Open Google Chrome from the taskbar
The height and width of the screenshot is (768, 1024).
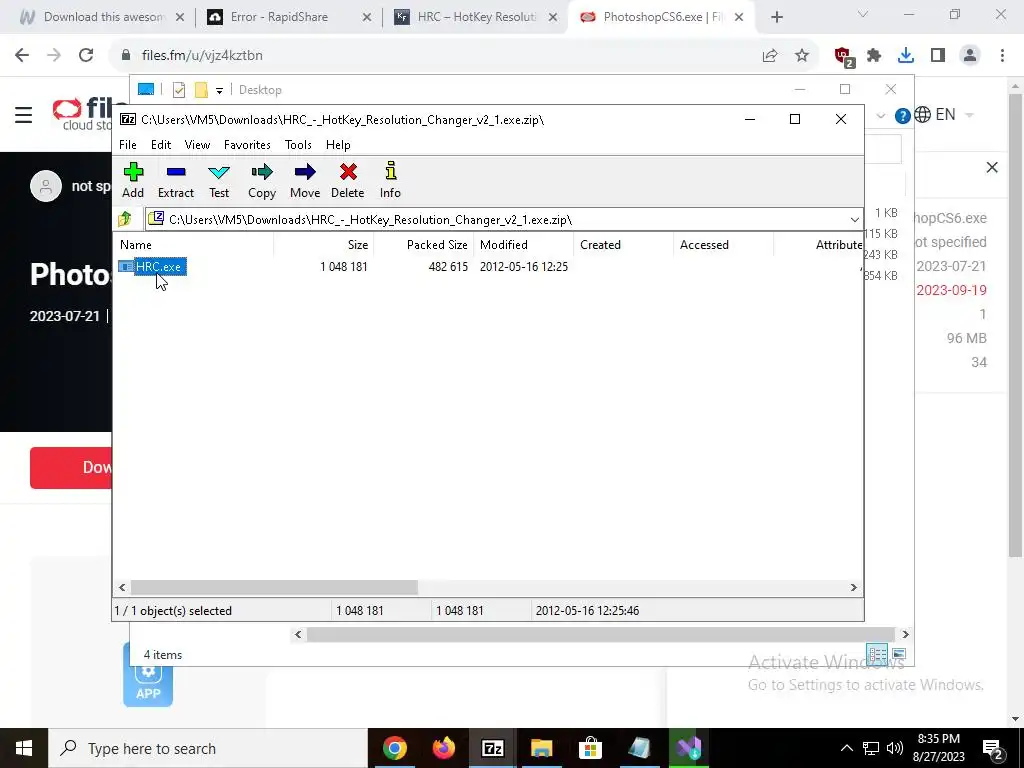click(x=395, y=748)
